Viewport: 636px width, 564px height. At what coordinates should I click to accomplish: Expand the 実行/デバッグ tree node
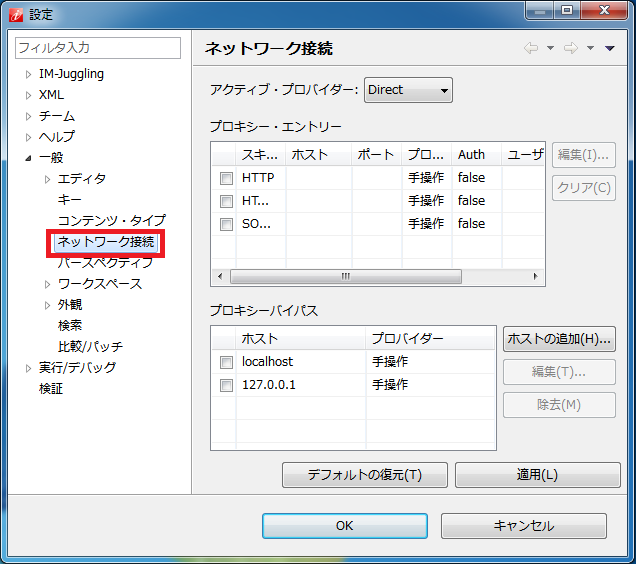[x=28, y=368]
